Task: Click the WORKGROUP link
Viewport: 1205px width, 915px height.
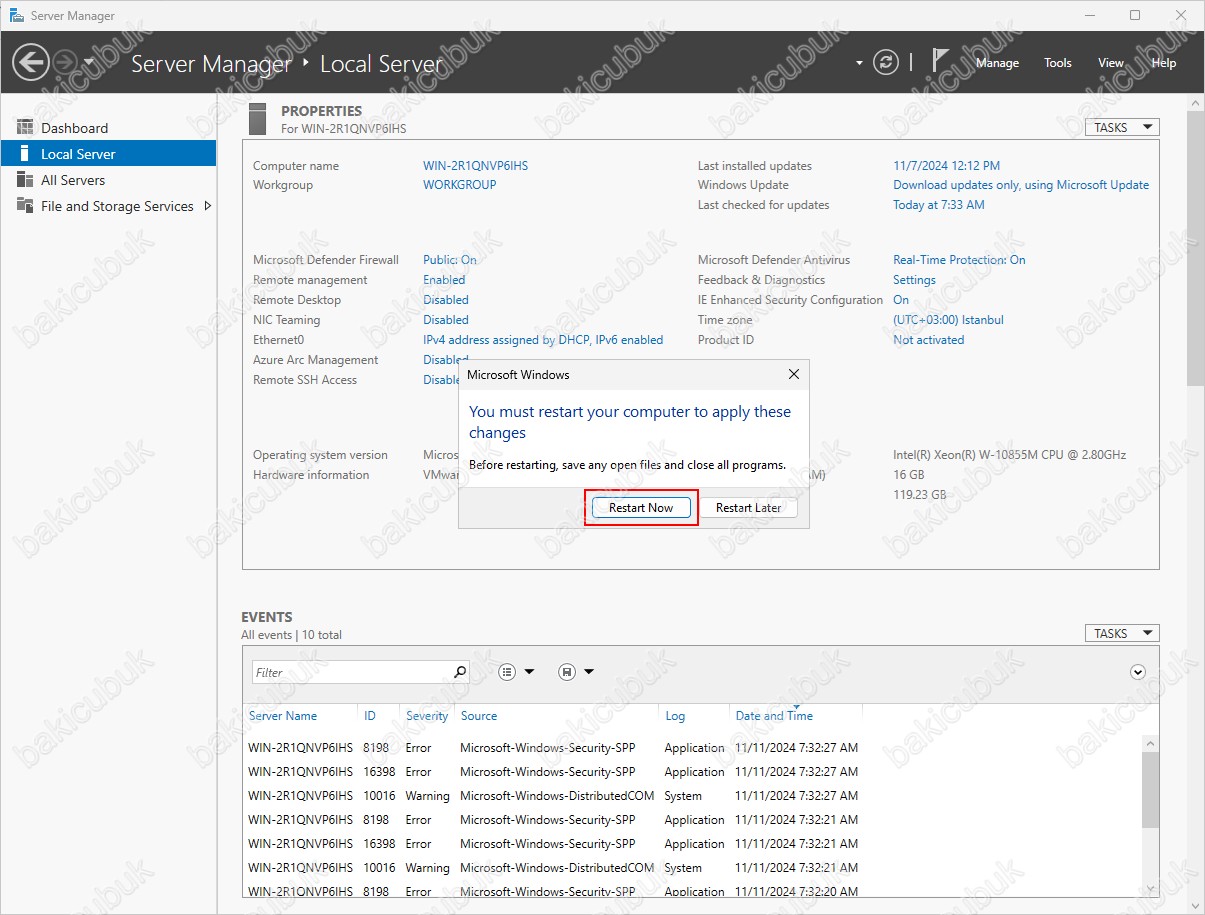Action: pyautogui.click(x=459, y=185)
